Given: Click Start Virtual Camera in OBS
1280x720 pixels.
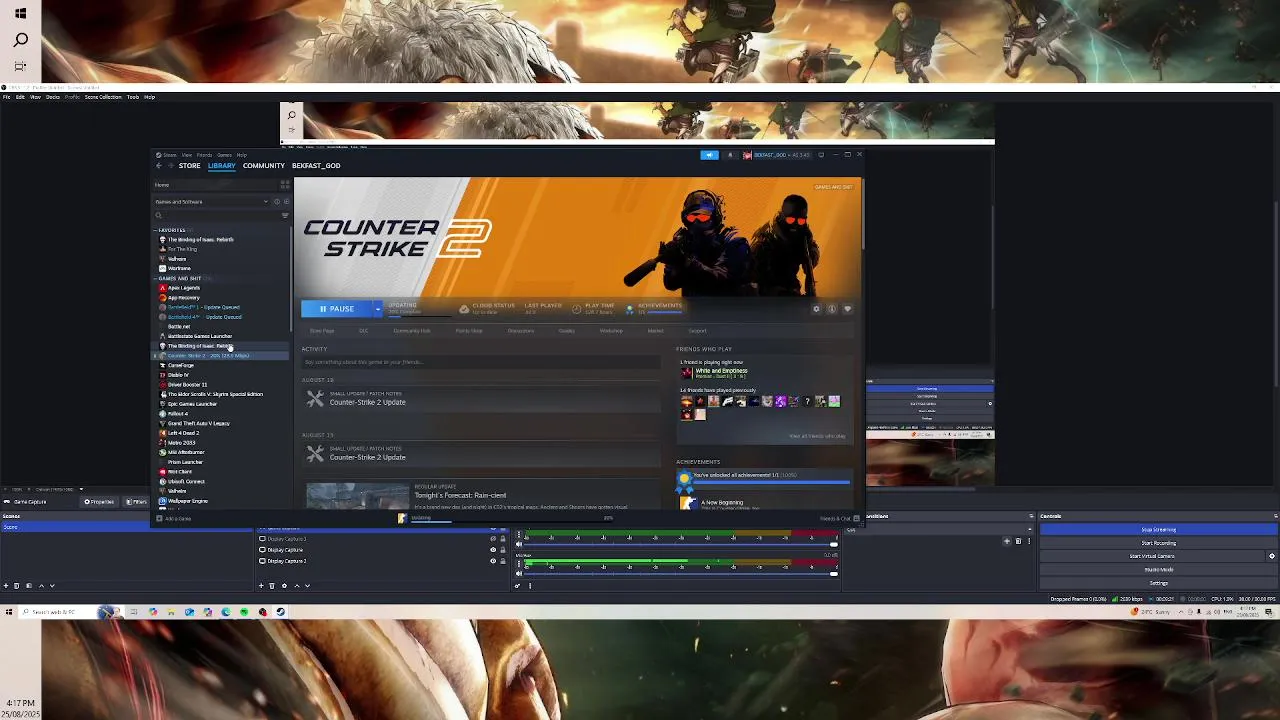Looking at the screenshot, I should click(1152, 556).
